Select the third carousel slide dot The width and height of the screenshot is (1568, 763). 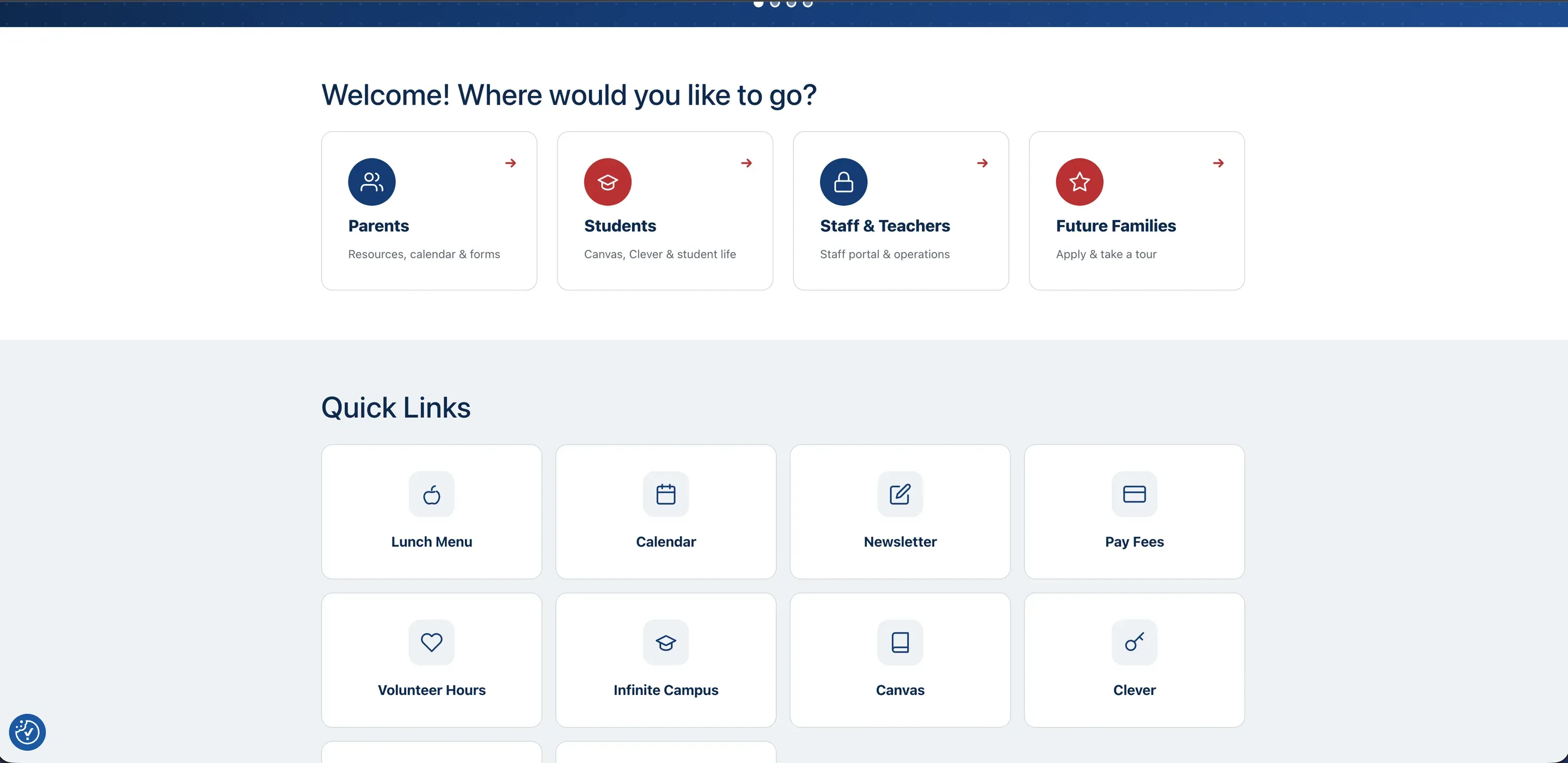[791, 3]
